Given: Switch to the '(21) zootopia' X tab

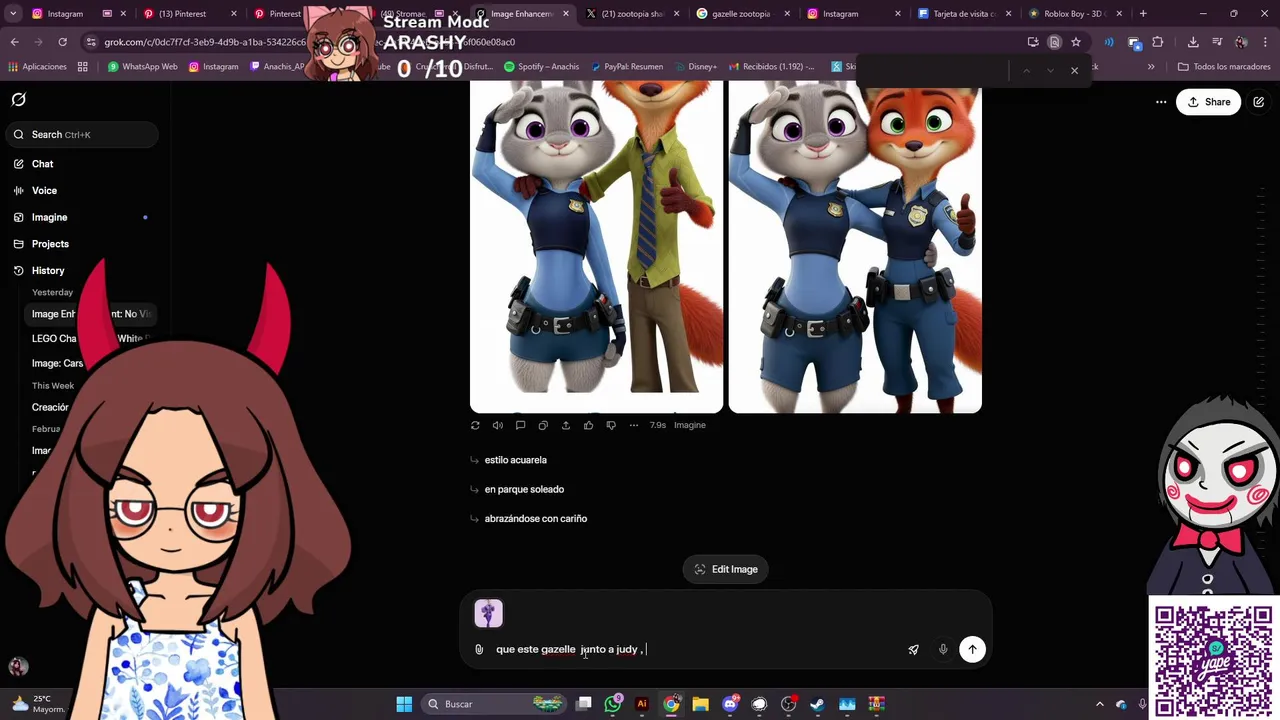Looking at the screenshot, I should coord(632,14).
